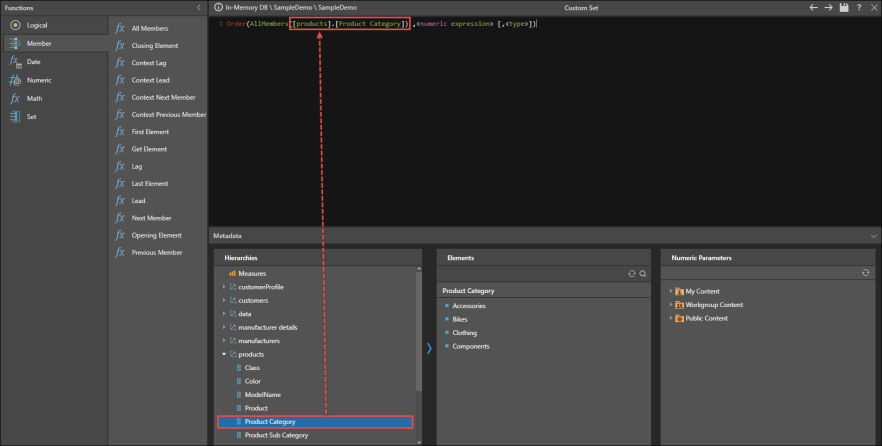This screenshot has width=882, height=446.
Task: Click the undo back arrow
Action: [813, 7]
